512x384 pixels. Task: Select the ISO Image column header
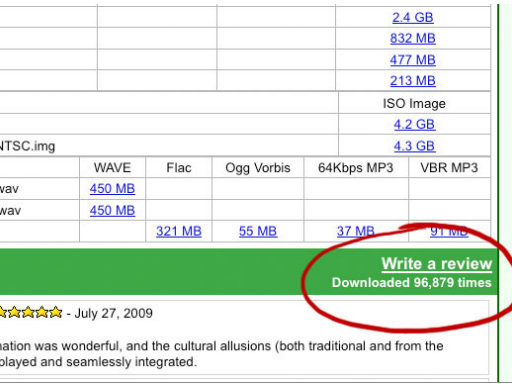pos(414,104)
